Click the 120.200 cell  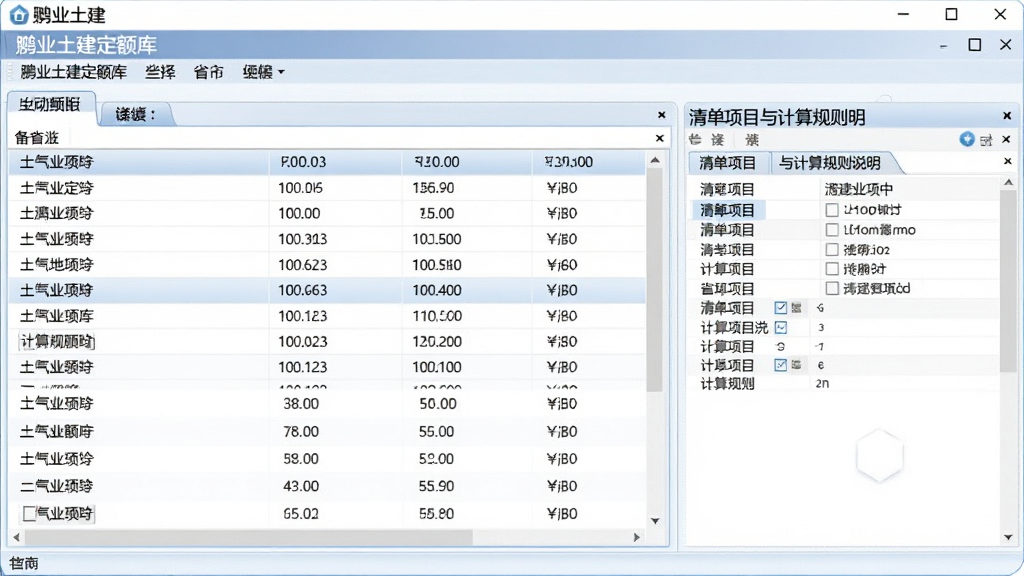(437, 342)
